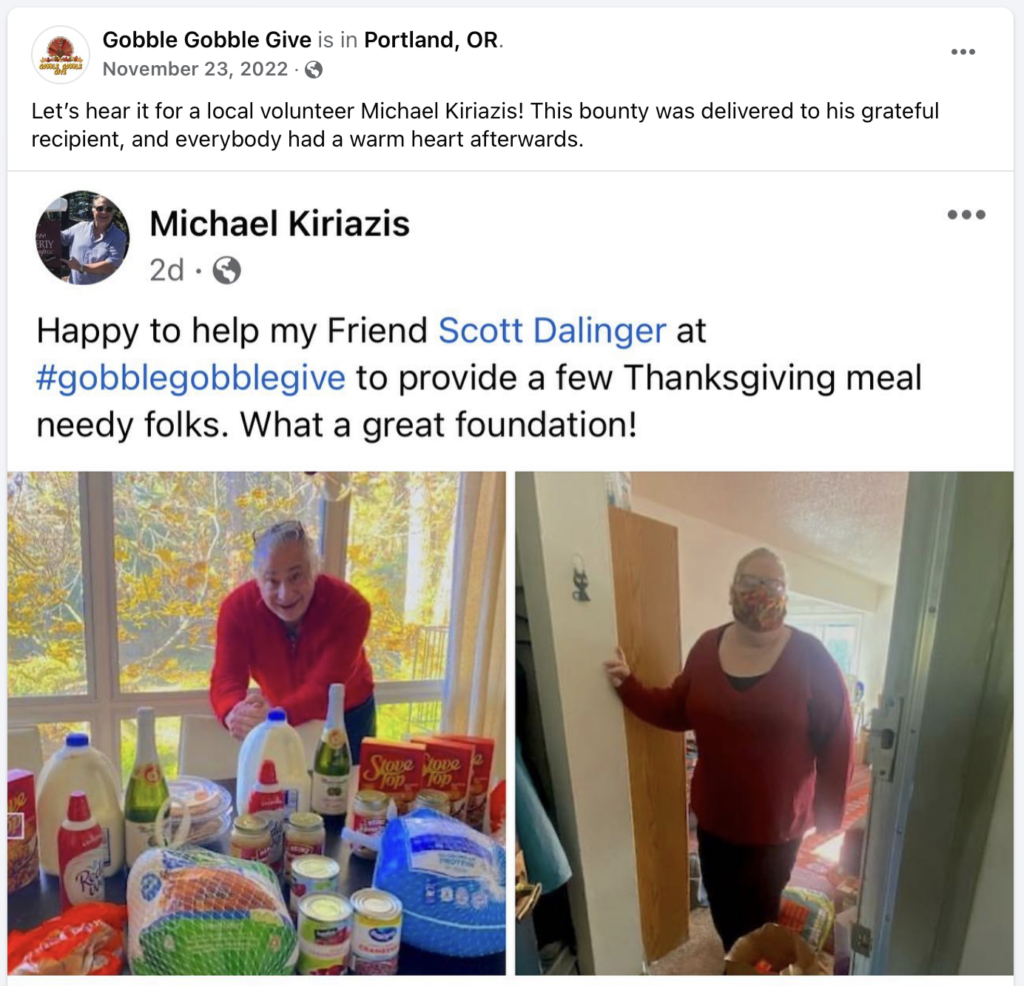This screenshot has width=1024, height=986.
Task: Open the Portland, OR location link
Action: coord(431,40)
